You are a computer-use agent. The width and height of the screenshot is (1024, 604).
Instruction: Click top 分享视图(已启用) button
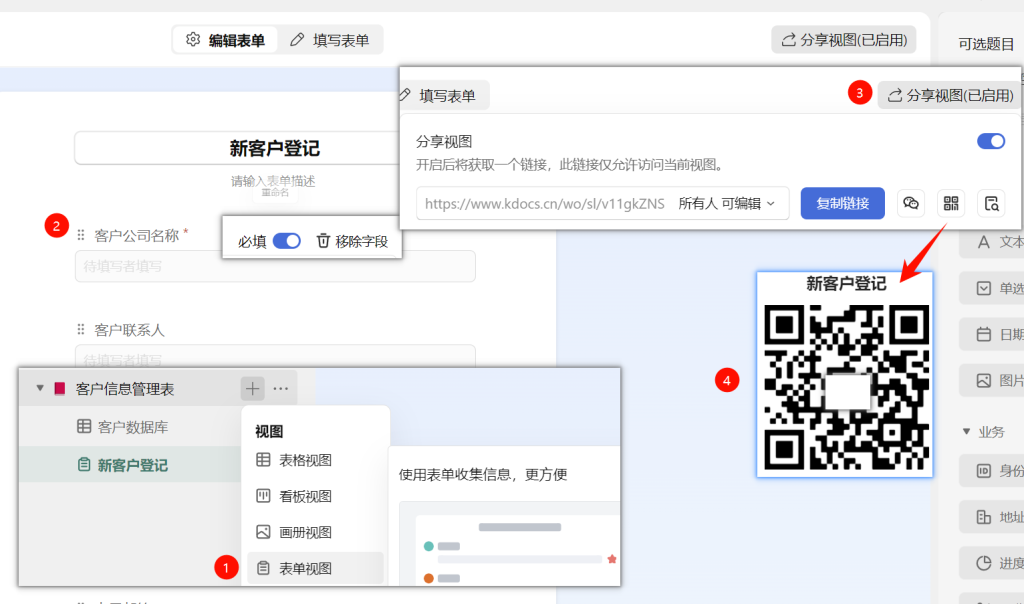(844, 40)
